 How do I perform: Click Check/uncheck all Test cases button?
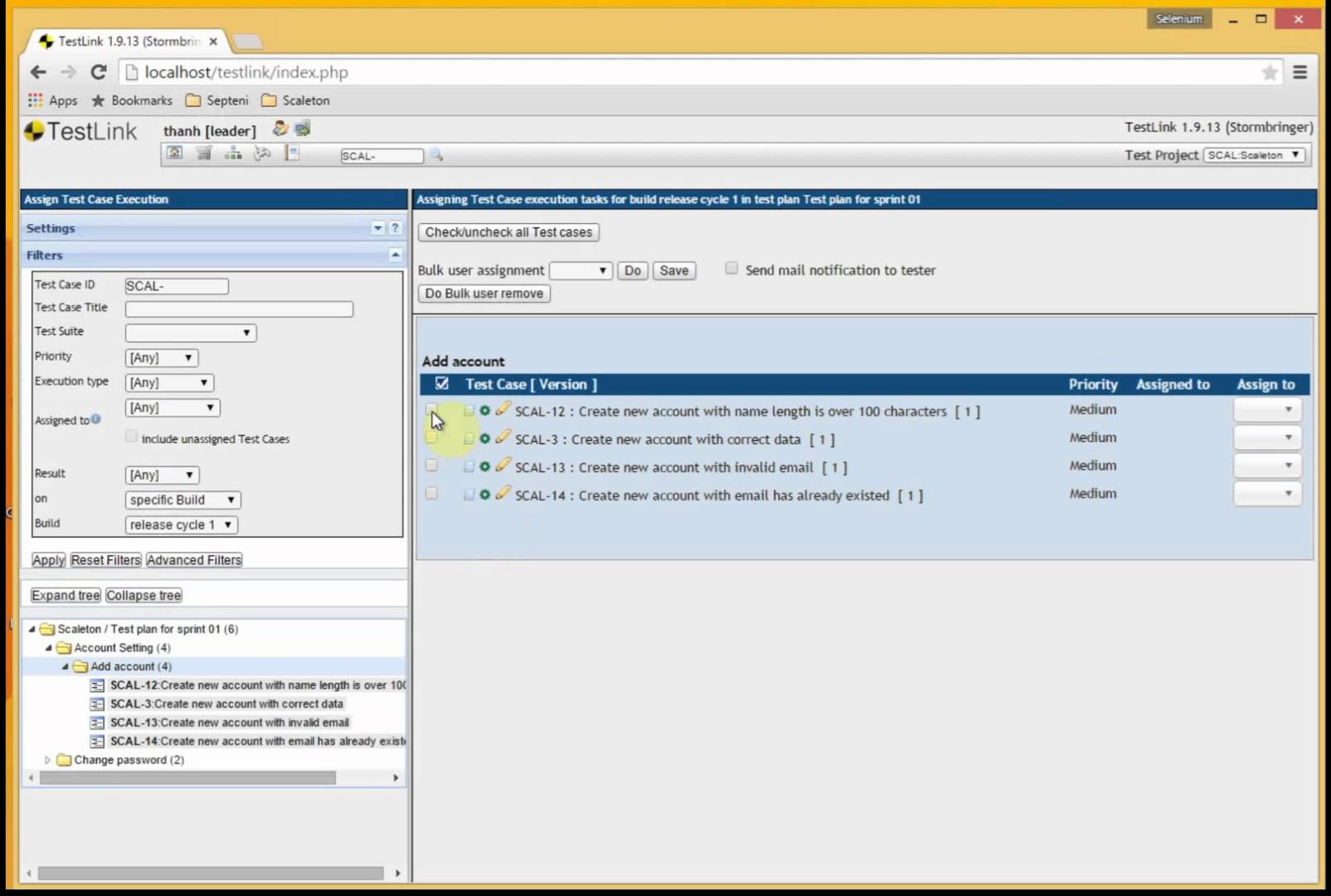pyautogui.click(x=509, y=232)
